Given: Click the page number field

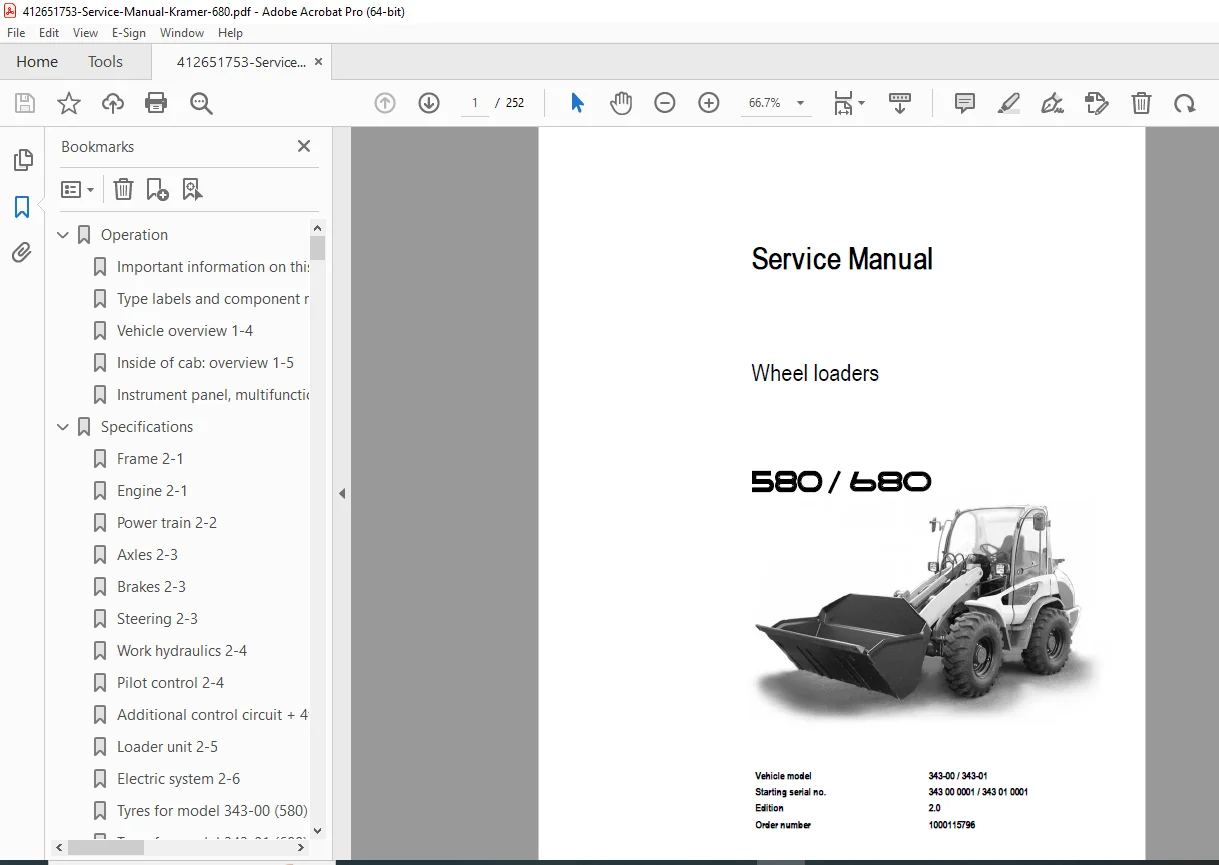Looking at the screenshot, I should (475, 103).
